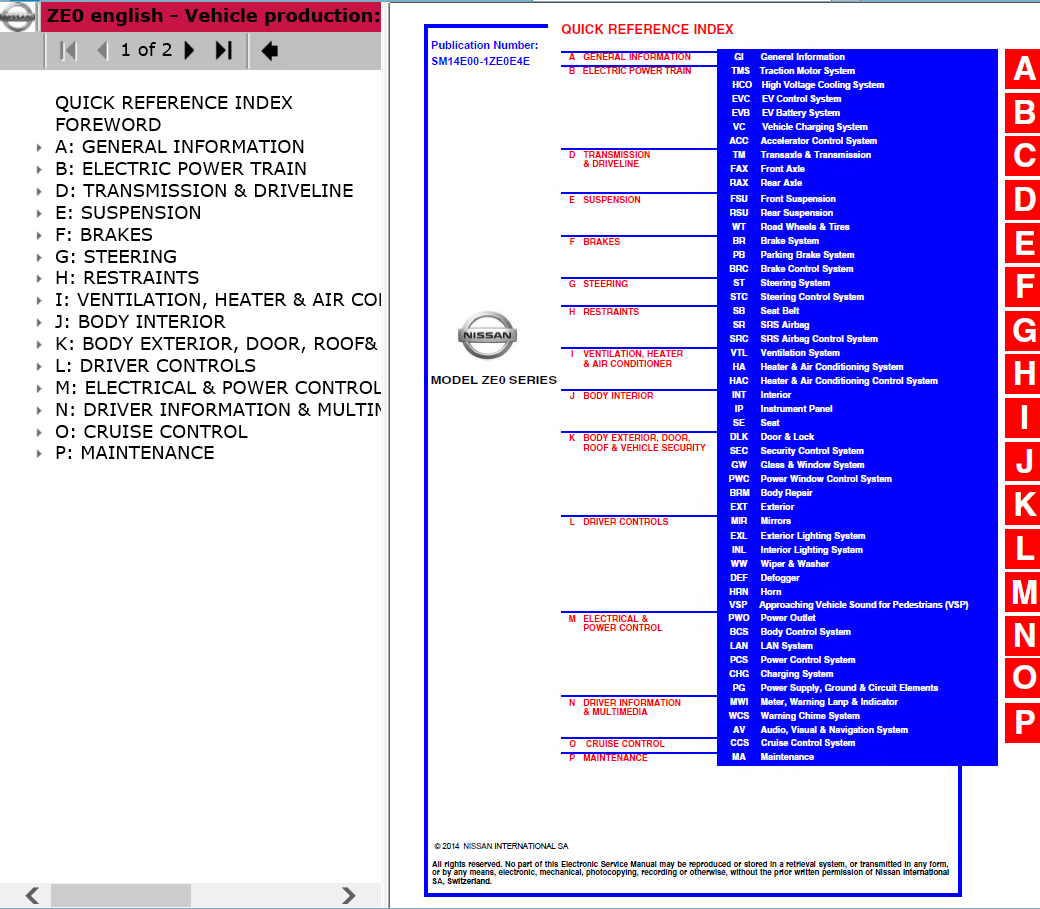The image size is (1040, 909).
Task: Open QUICK REFERENCE INDEX in tree
Action: [174, 103]
